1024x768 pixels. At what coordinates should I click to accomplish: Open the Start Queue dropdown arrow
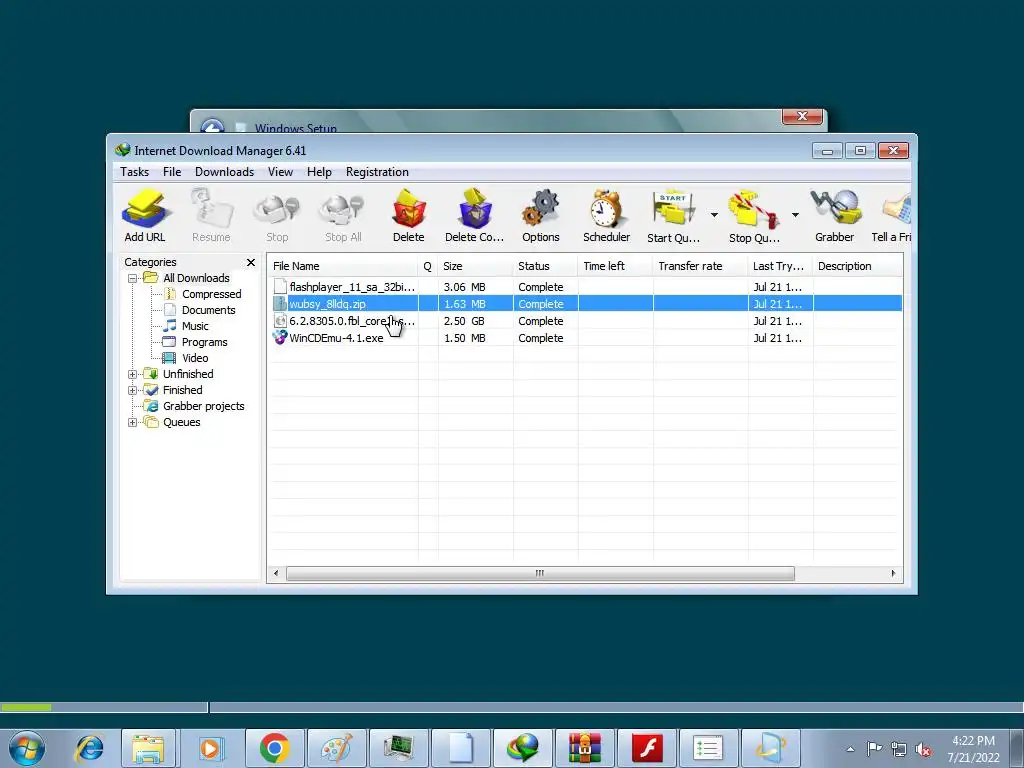point(714,215)
